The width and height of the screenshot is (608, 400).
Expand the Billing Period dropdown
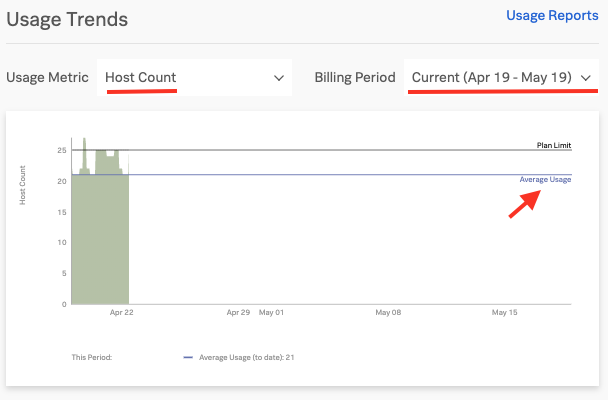(x=501, y=77)
